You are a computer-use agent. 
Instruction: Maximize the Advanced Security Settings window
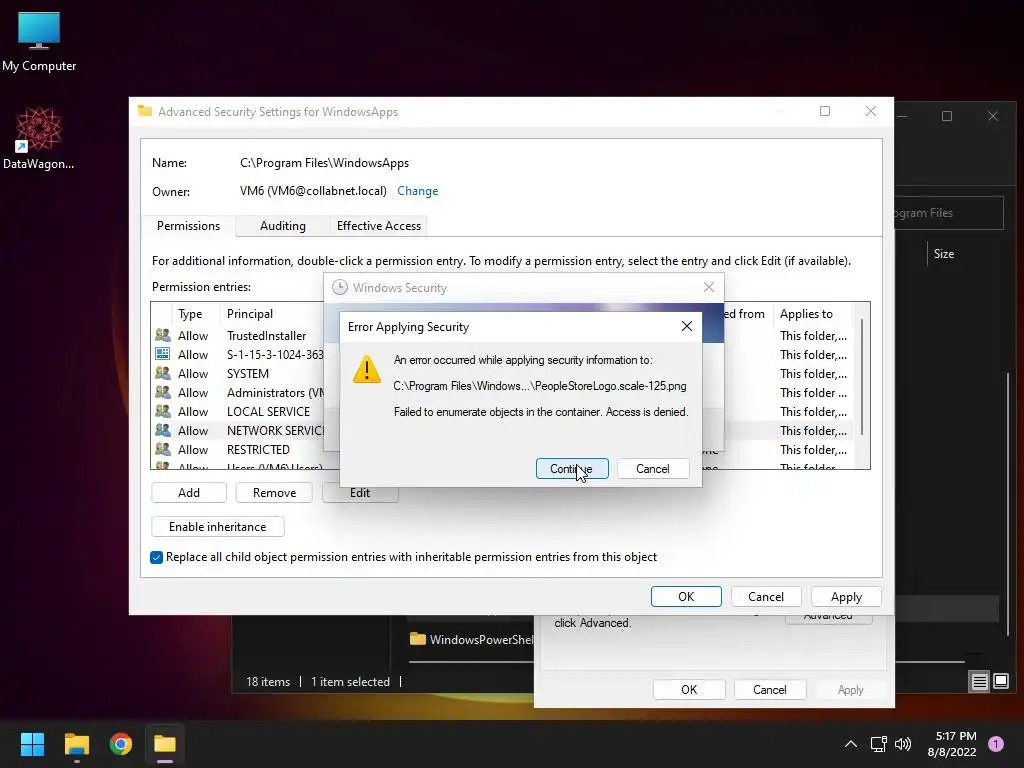point(825,111)
